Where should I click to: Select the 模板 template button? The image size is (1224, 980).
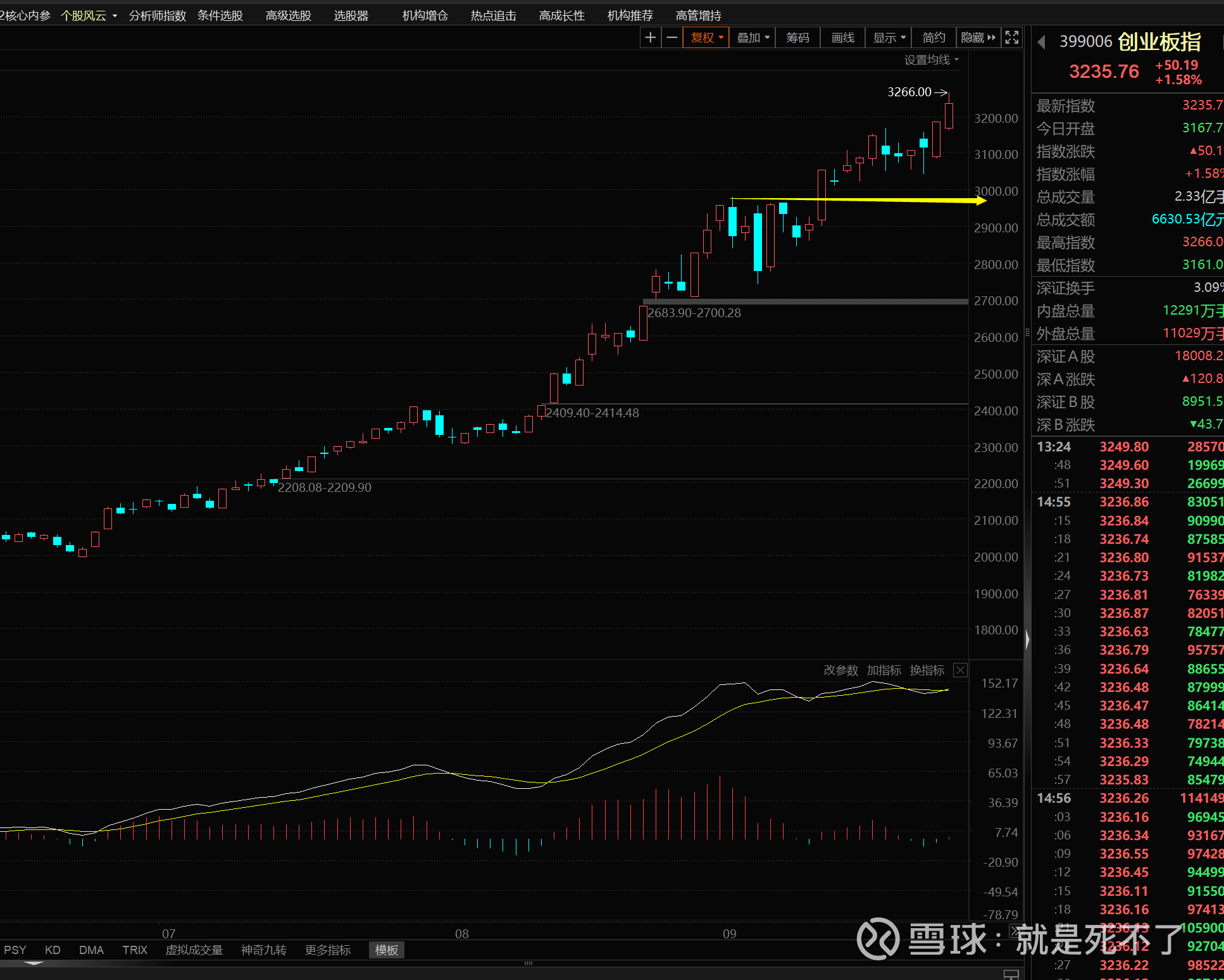(387, 950)
